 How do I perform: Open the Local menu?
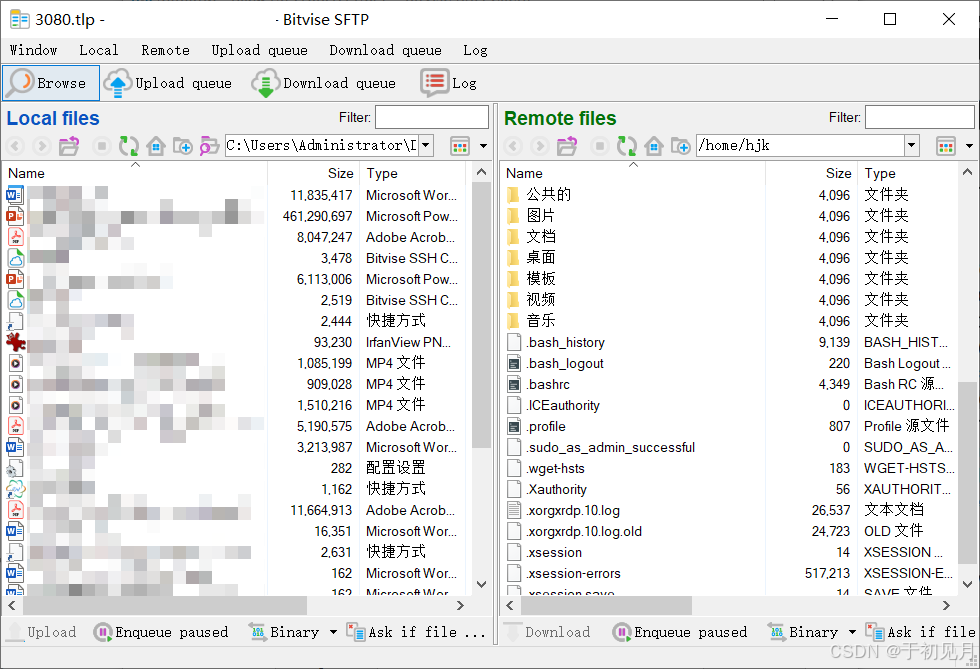tap(98, 50)
